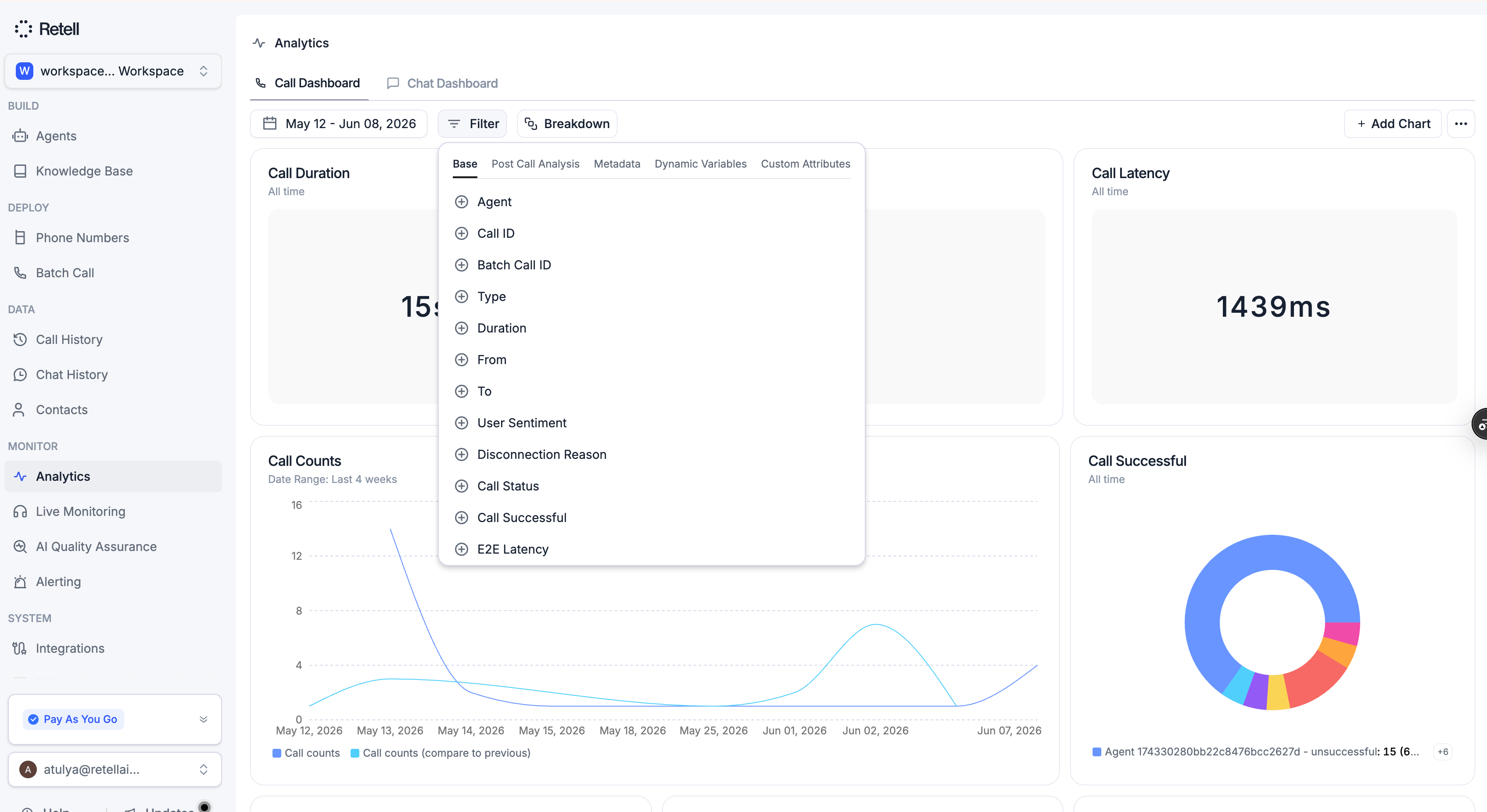Click the plus icon beside E2E Latency
The image size is (1487, 812).
(x=461, y=549)
